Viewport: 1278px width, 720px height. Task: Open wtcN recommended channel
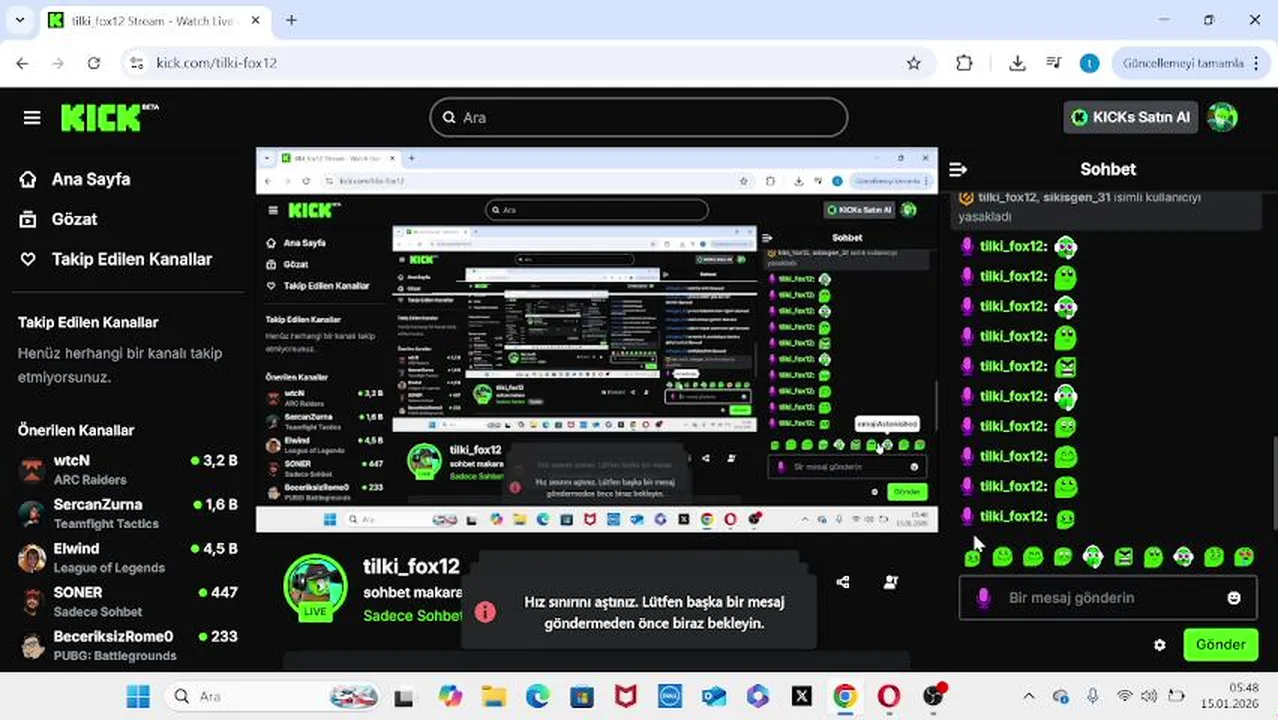(128, 469)
